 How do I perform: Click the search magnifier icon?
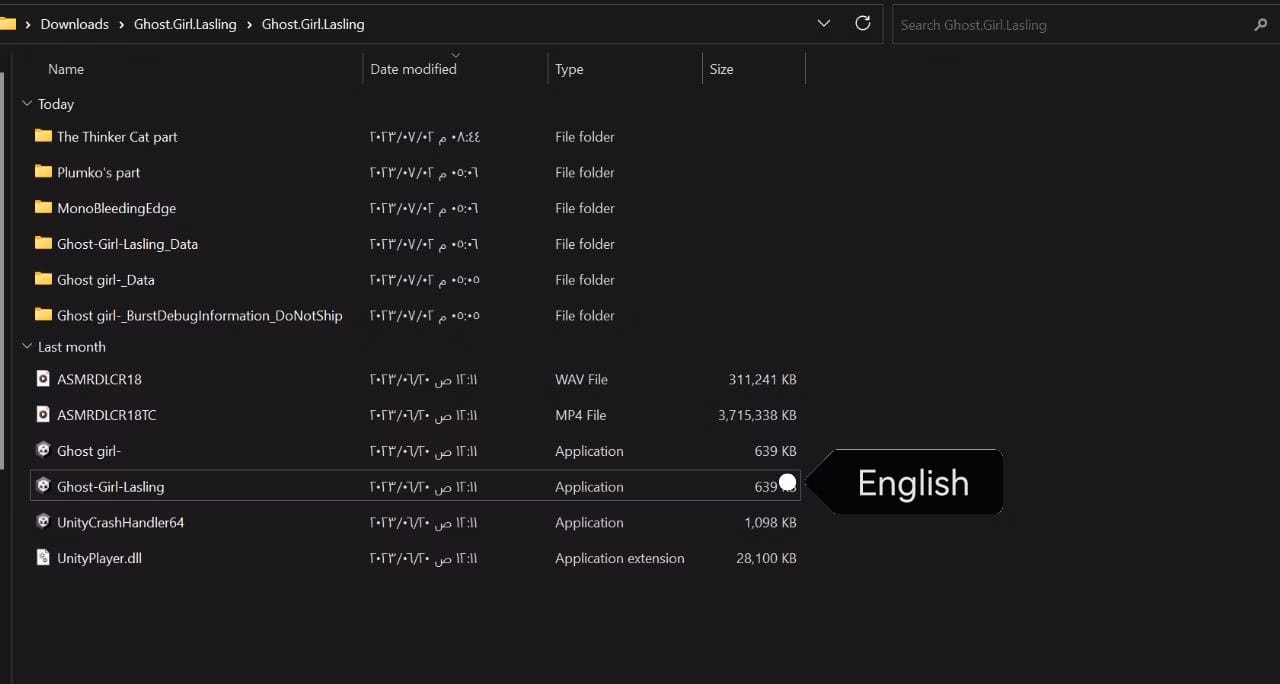pos(1260,25)
